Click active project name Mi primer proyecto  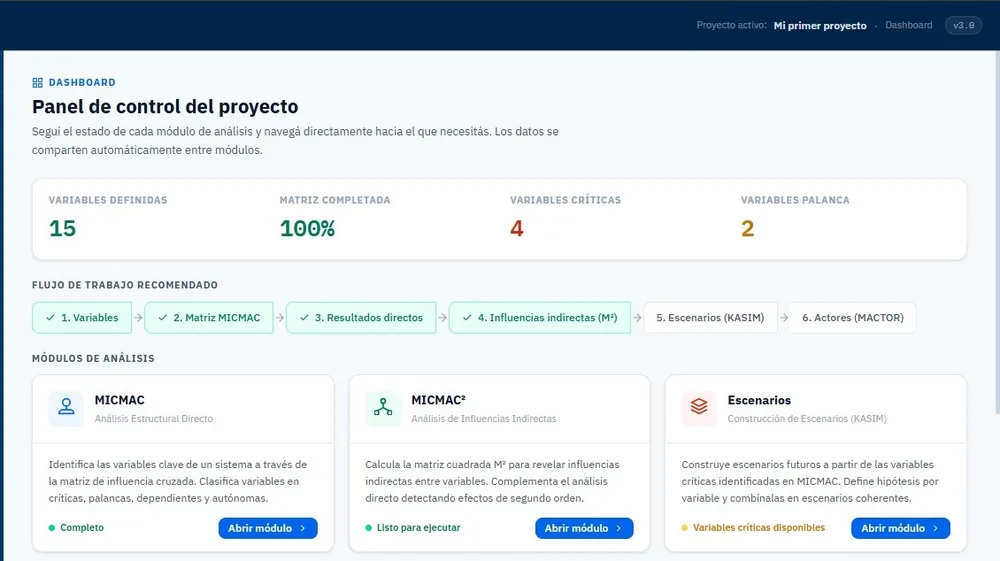(820, 26)
